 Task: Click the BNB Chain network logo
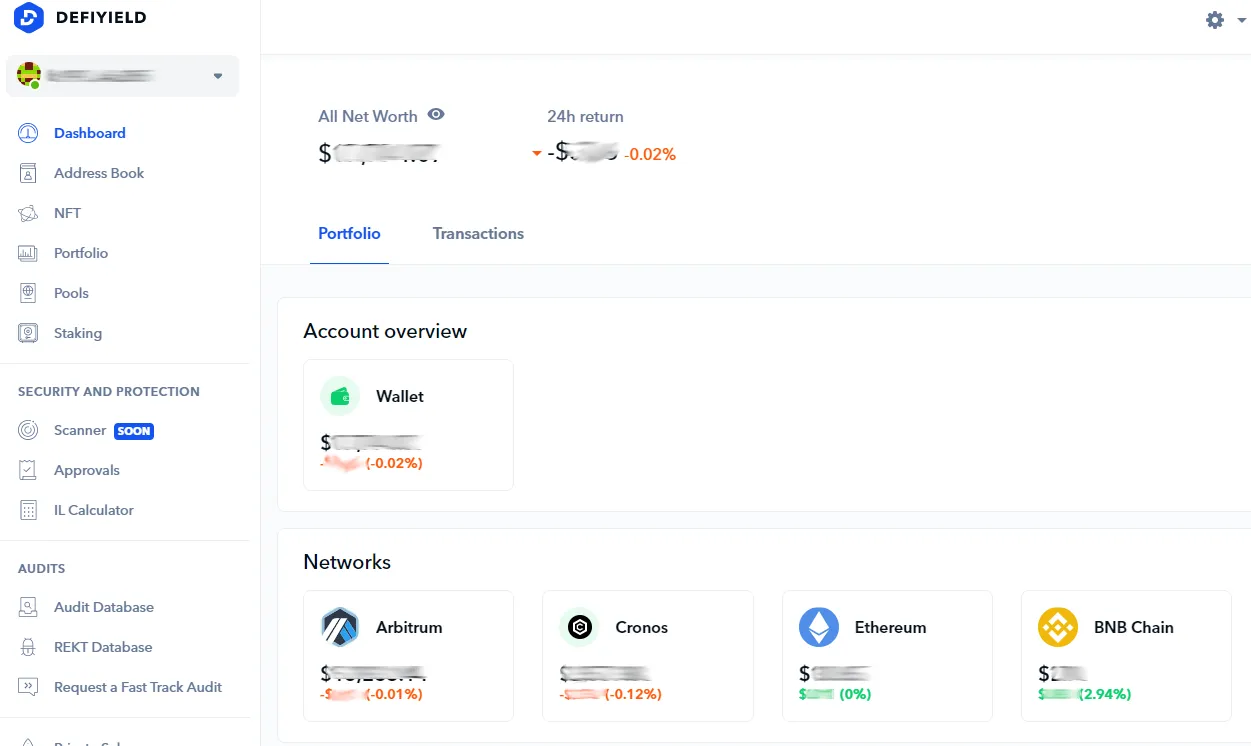(1058, 627)
